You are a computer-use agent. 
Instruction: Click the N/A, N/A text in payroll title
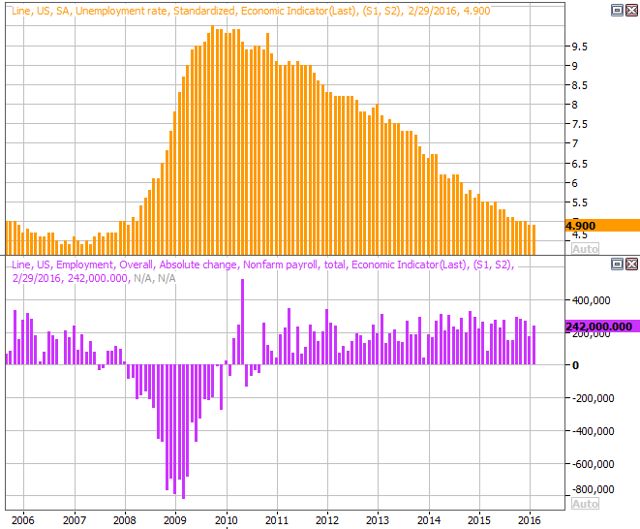coord(155,278)
